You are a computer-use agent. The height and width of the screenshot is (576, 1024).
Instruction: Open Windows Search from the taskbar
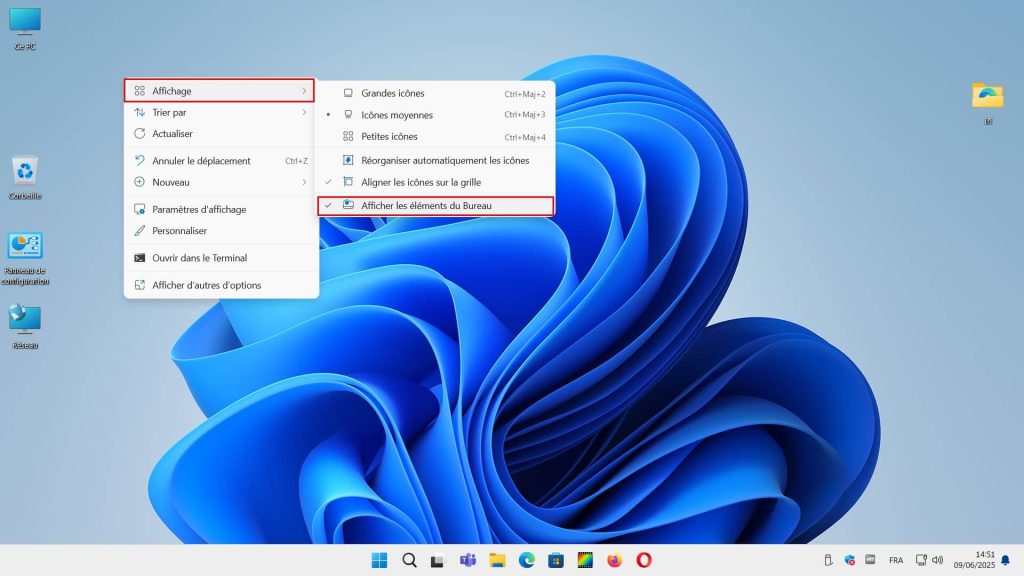[x=408, y=560]
